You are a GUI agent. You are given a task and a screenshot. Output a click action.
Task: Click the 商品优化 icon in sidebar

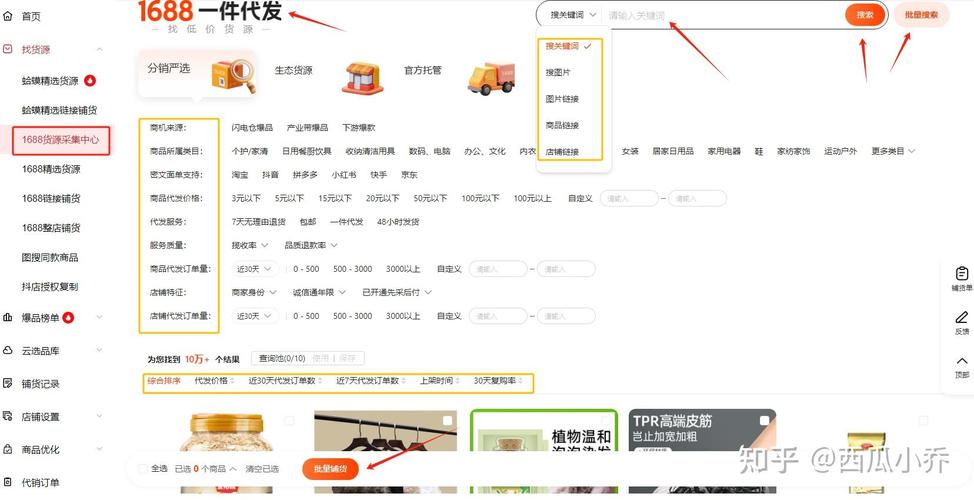(x=8, y=449)
